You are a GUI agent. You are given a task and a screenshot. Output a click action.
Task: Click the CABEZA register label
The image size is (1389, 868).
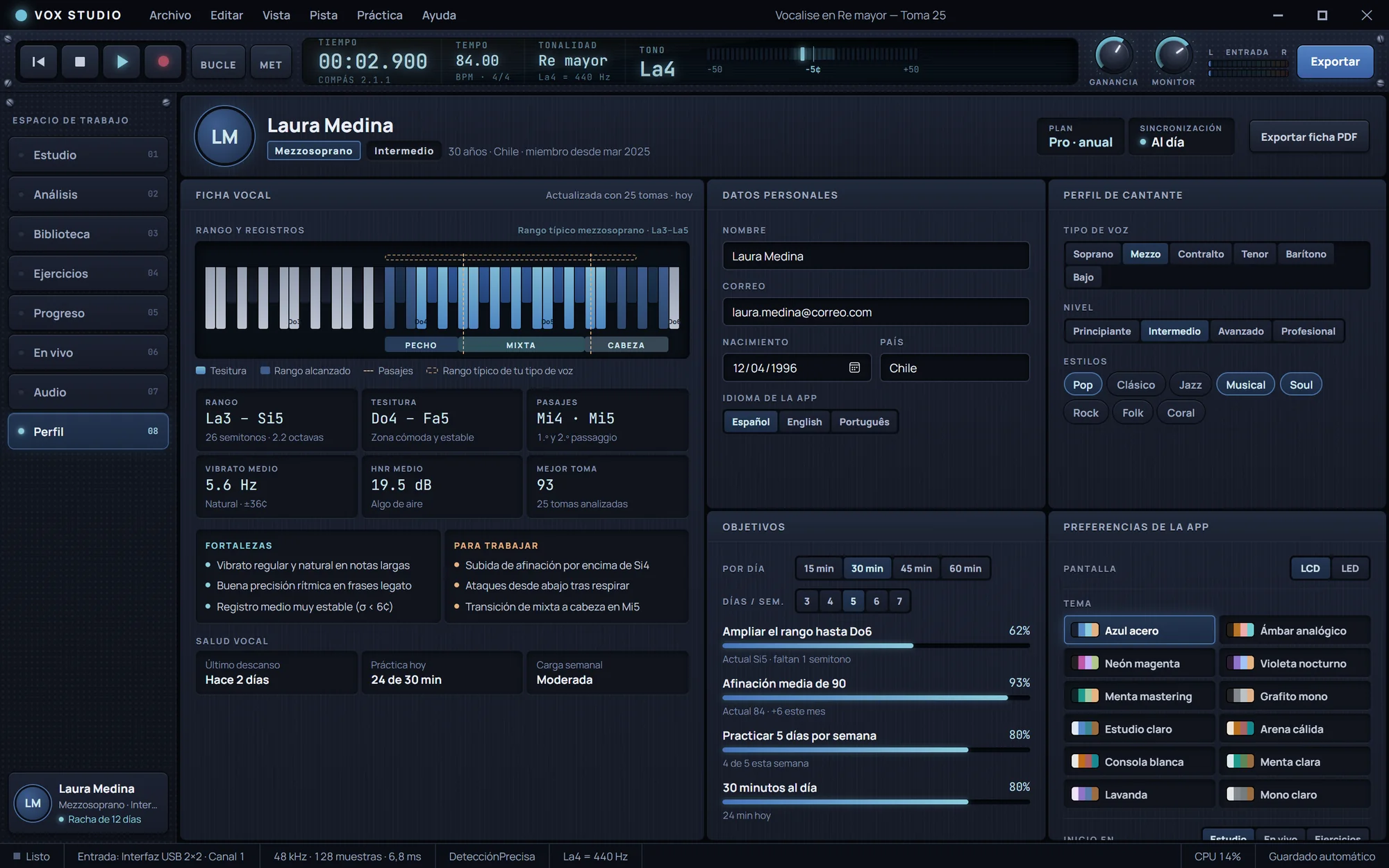tap(626, 345)
